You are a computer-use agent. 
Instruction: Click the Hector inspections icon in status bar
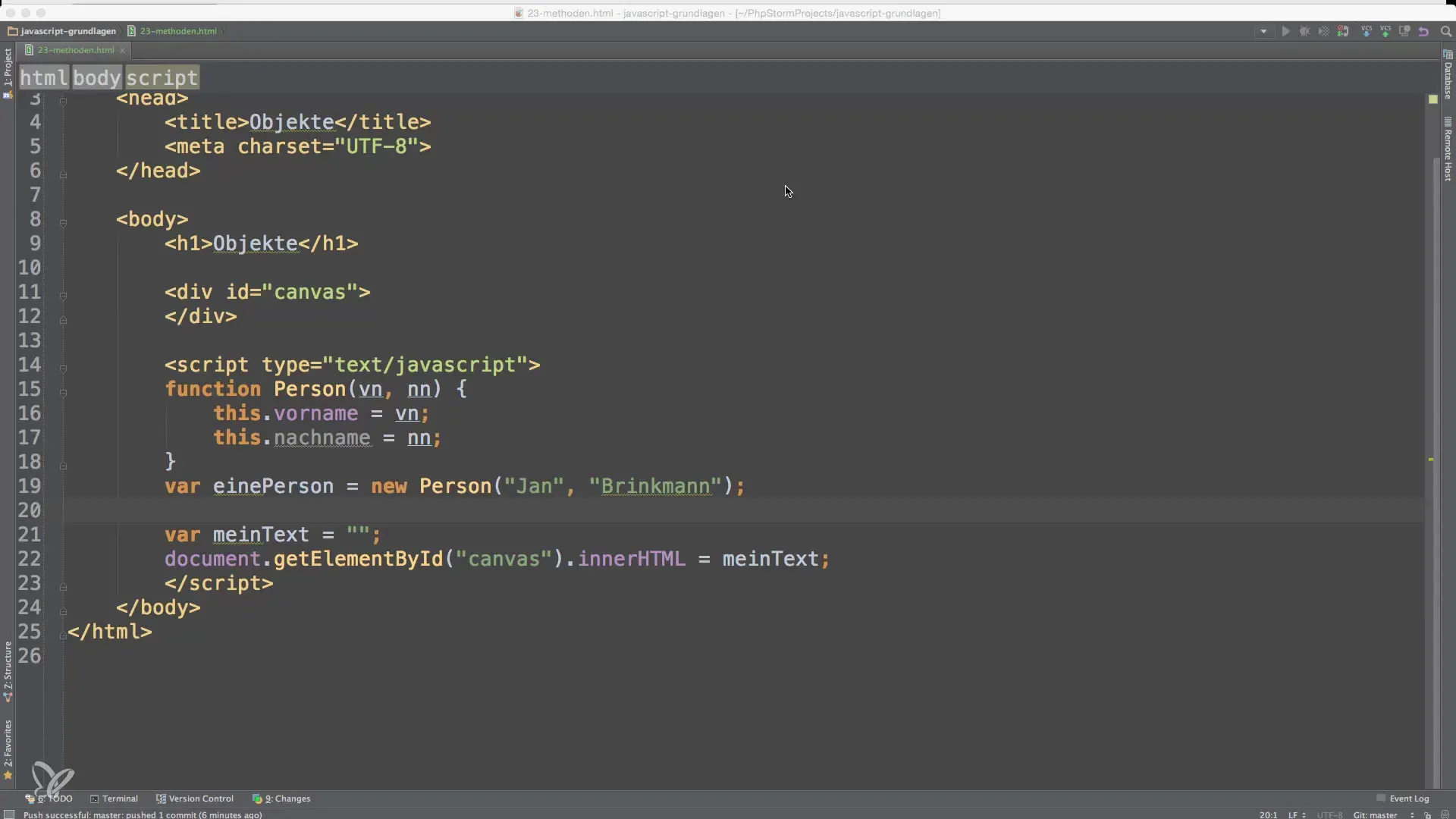(x=1445, y=814)
